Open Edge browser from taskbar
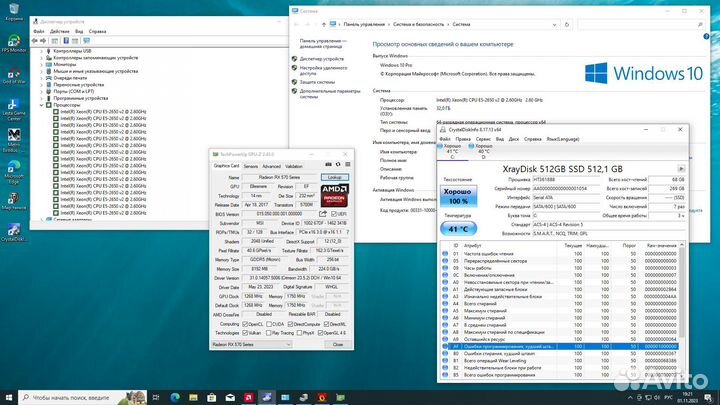This screenshot has width=720, height=405. click(175, 397)
